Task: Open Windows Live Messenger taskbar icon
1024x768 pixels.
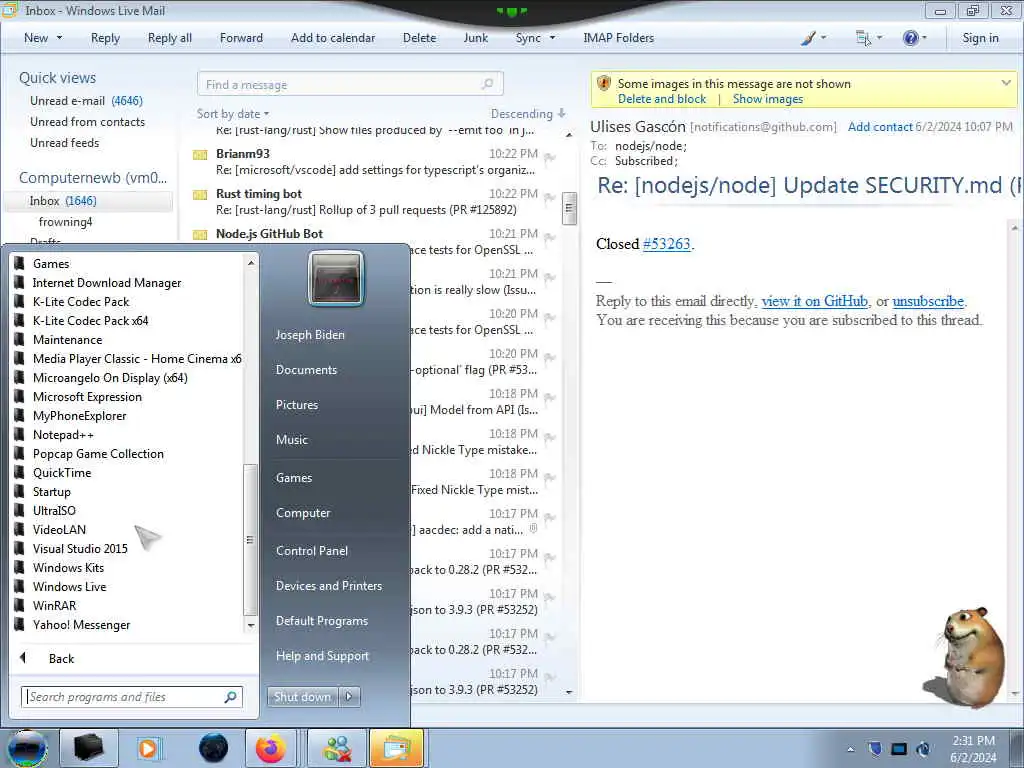Action: 337,748
